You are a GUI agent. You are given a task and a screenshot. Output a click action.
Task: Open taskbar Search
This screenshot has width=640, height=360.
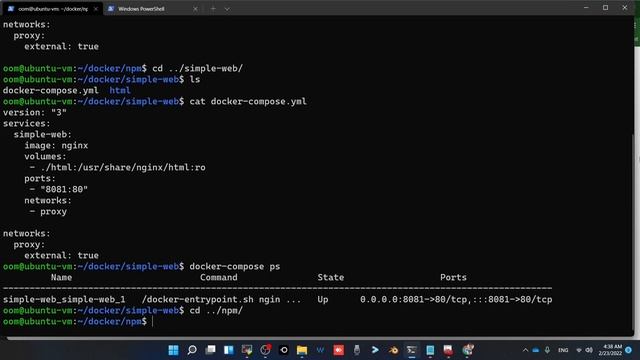click(x=192, y=350)
